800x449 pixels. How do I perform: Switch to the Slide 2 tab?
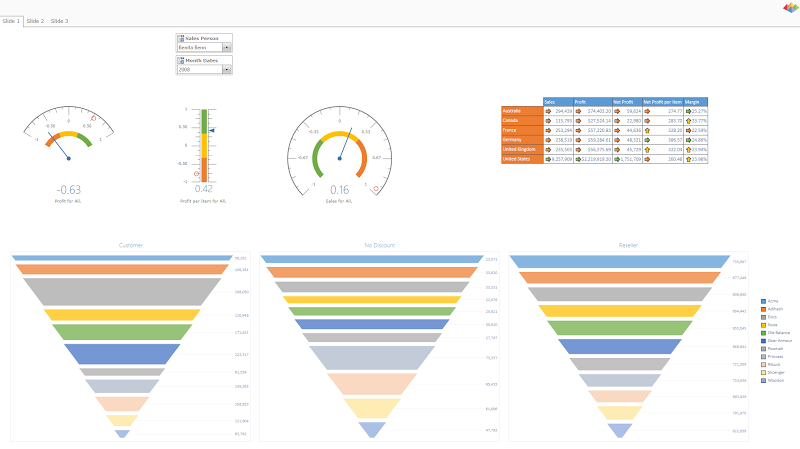point(35,21)
